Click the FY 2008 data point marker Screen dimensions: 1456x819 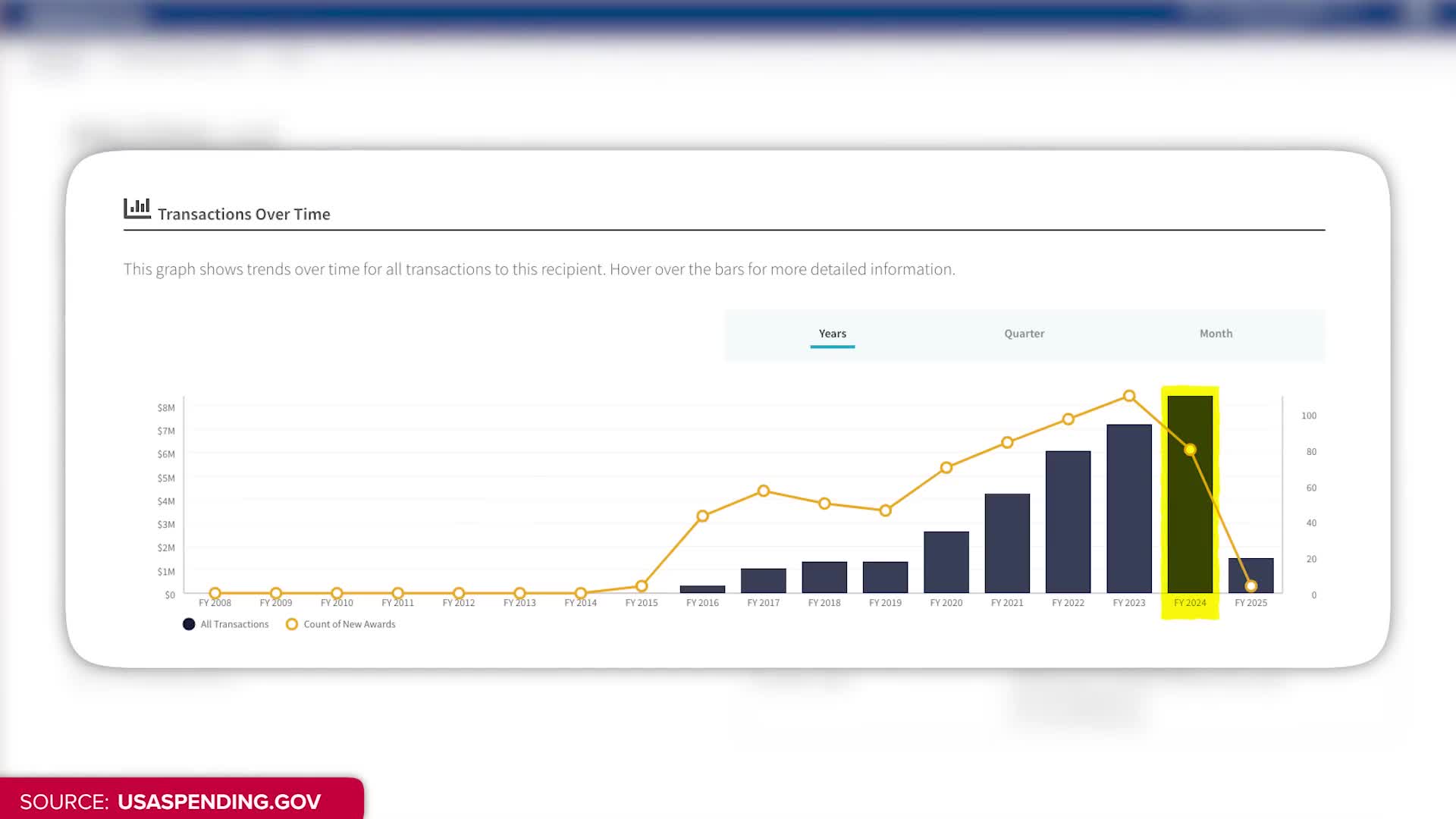(x=215, y=593)
